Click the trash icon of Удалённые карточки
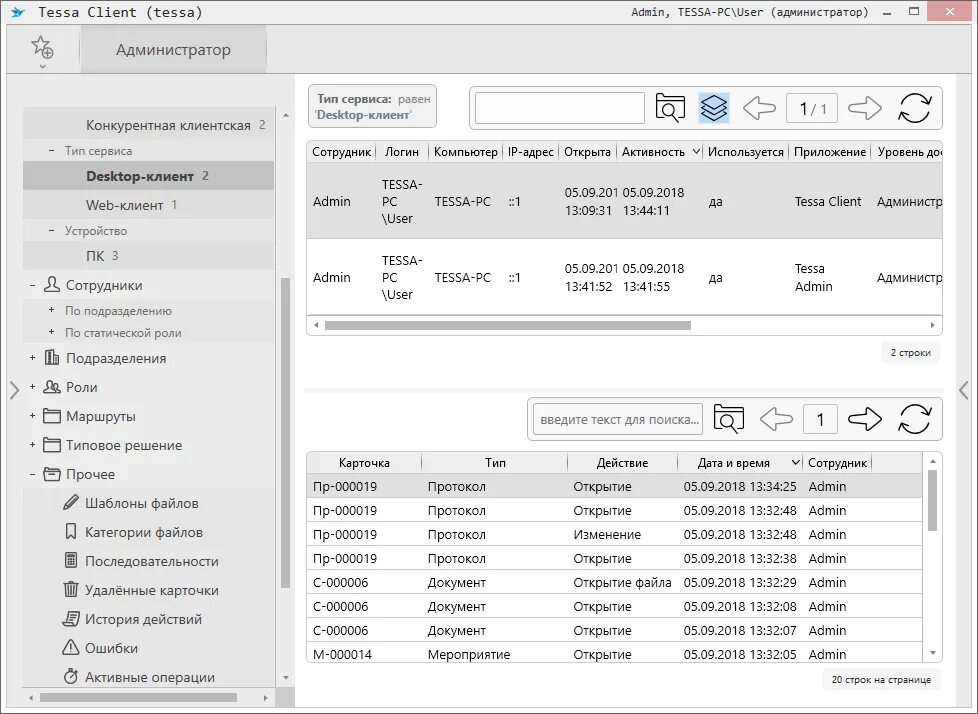Screen dimensions: 978x714 coord(71,589)
